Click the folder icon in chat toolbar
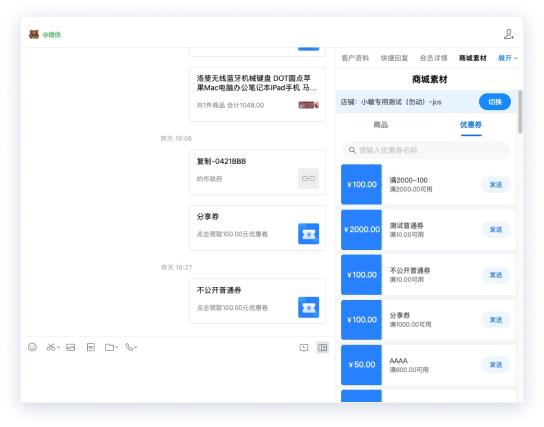This screenshot has height=427, width=544. [x=109, y=347]
